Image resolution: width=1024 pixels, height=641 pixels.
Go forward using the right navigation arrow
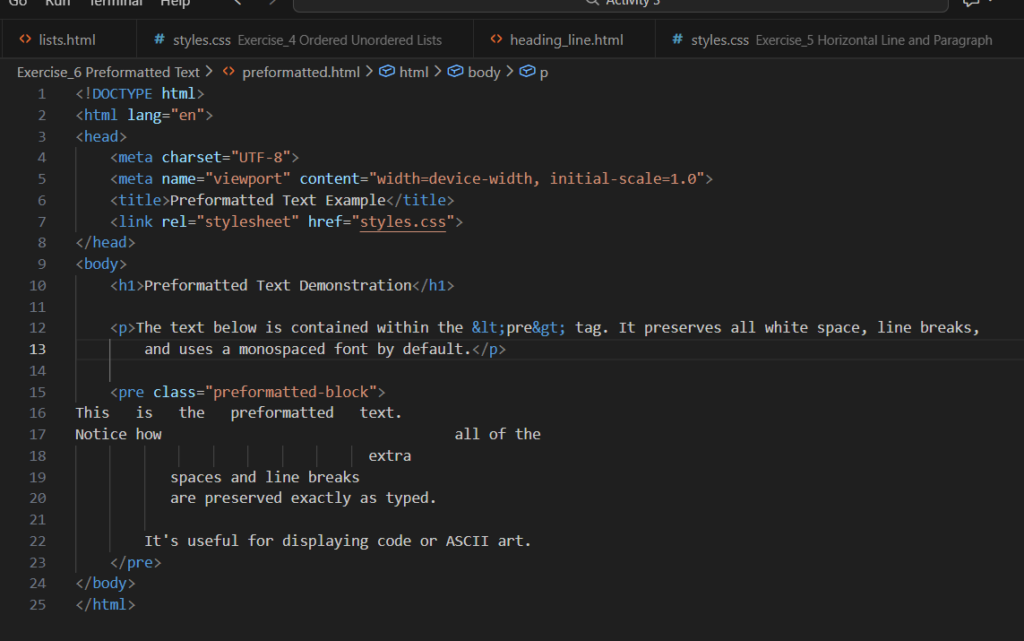(x=272, y=3)
